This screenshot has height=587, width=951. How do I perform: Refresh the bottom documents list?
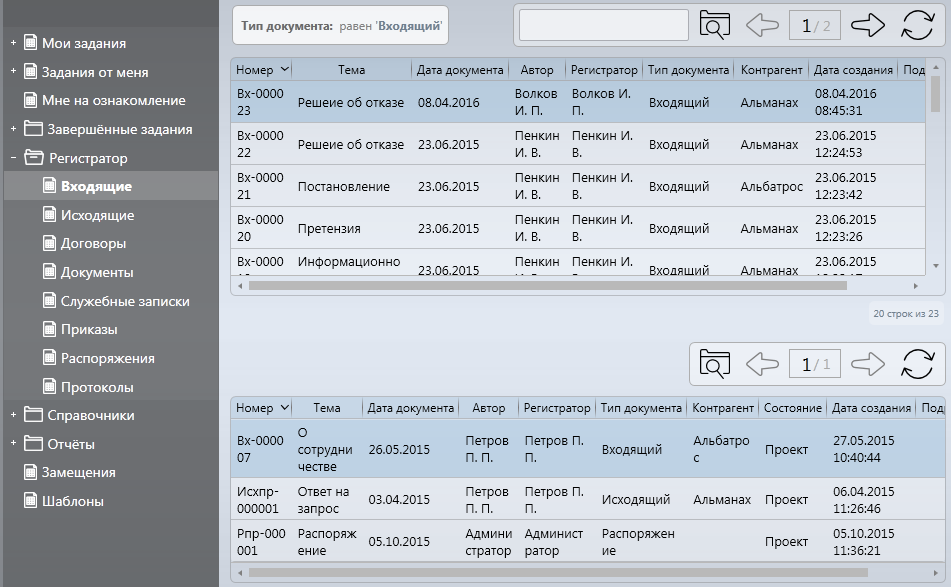click(917, 364)
